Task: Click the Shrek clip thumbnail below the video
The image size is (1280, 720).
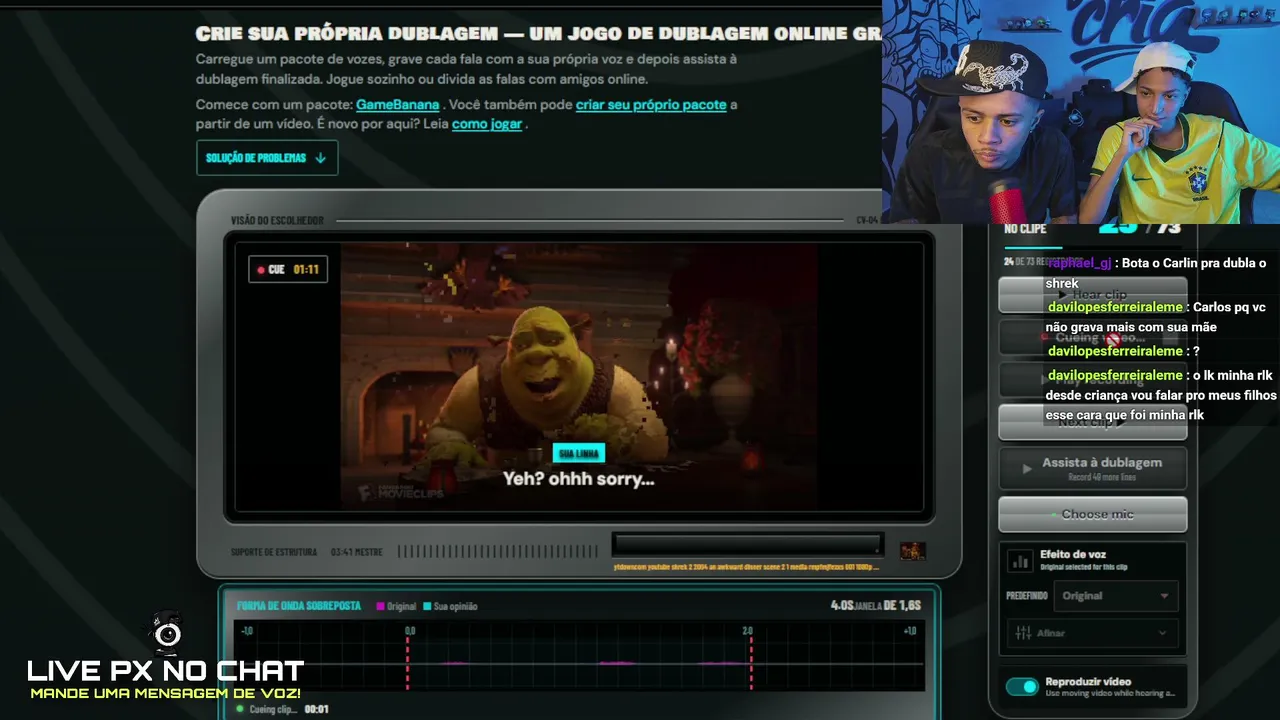Action: (912, 551)
